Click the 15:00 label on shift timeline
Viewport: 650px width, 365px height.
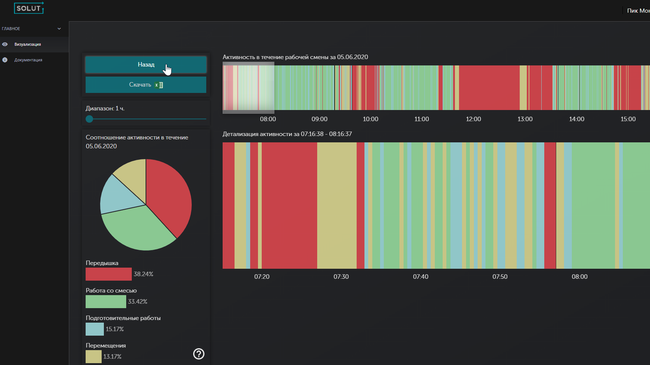(628, 119)
